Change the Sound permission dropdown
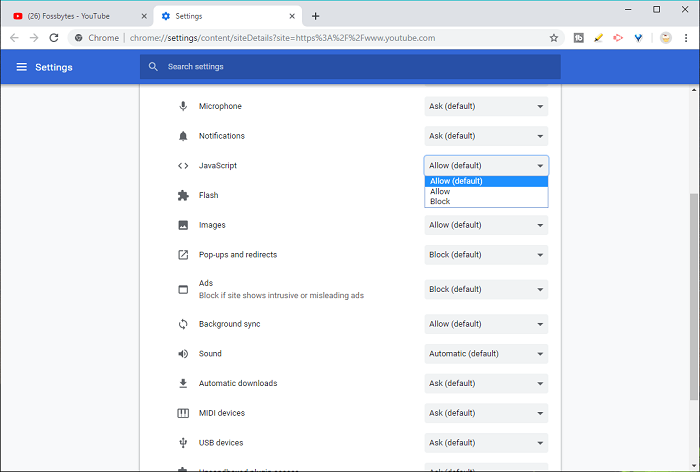 pos(486,354)
